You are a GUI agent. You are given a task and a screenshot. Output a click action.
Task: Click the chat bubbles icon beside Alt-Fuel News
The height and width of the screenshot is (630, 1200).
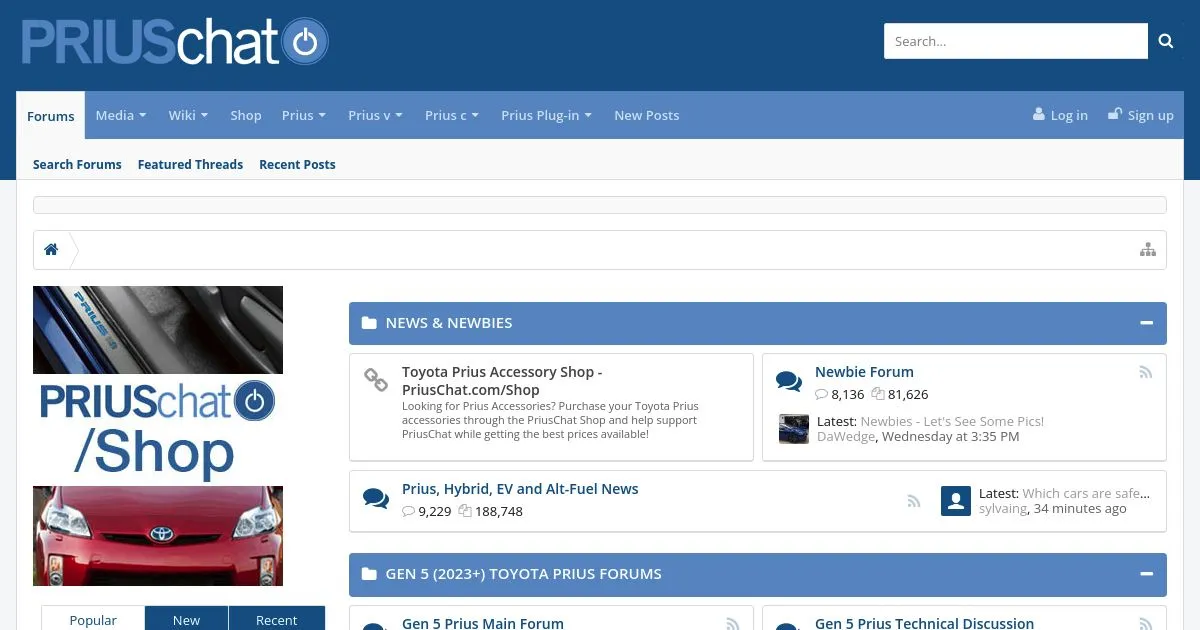[376, 498]
